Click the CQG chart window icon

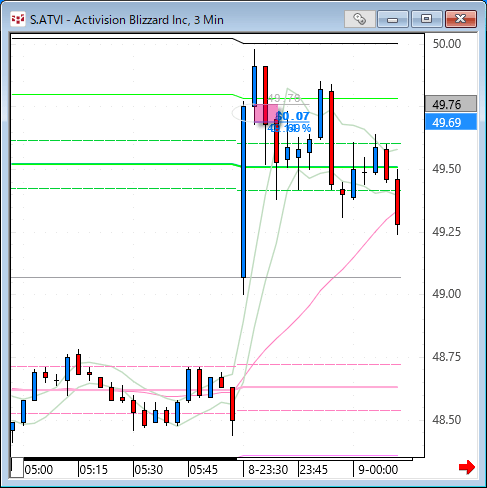point(18,19)
